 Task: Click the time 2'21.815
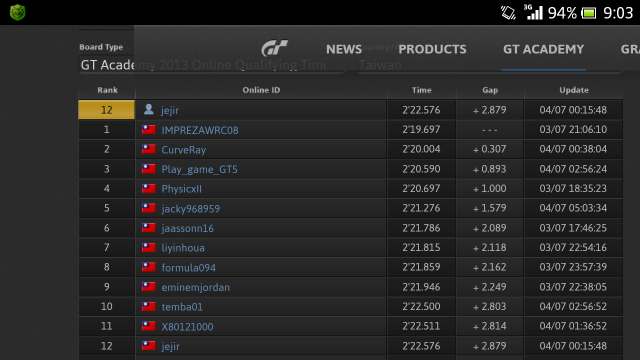point(421,247)
